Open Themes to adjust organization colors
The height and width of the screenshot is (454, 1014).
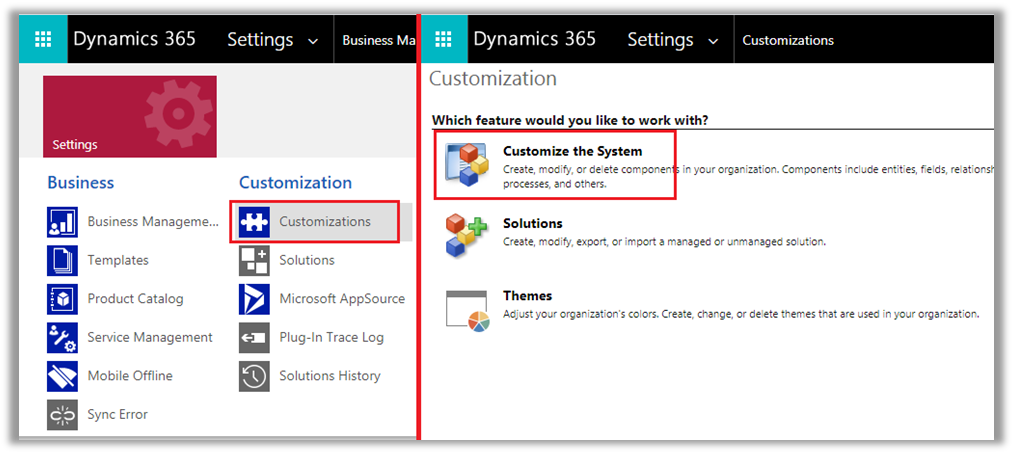[526, 296]
